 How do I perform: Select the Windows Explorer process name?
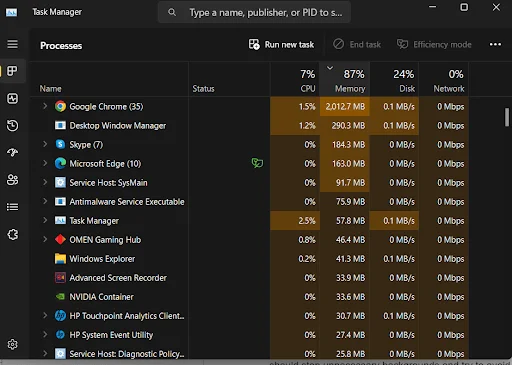click(x=102, y=259)
